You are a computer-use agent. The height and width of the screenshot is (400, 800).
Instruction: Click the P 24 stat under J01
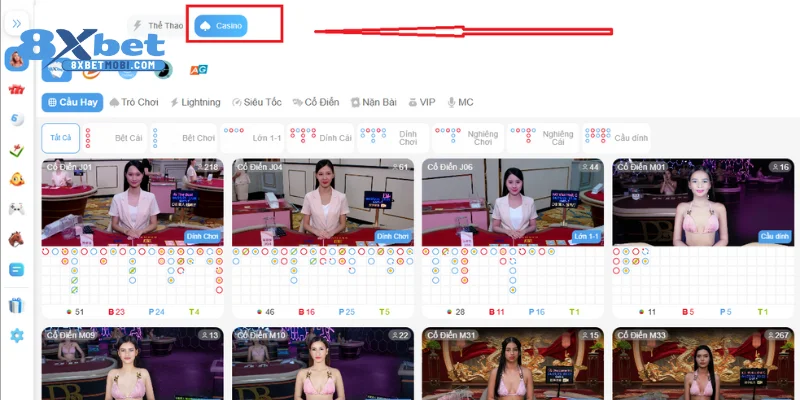pyautogui.click(x=156, y=312)
